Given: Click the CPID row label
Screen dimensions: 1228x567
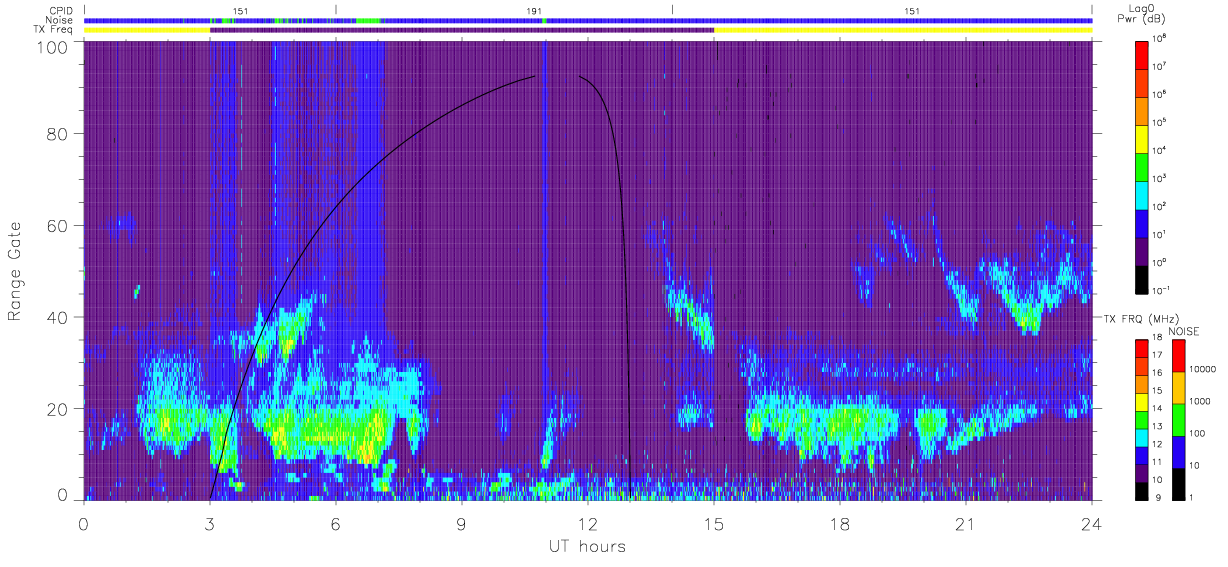Looking at the screenshot, I should click(61, 11).
